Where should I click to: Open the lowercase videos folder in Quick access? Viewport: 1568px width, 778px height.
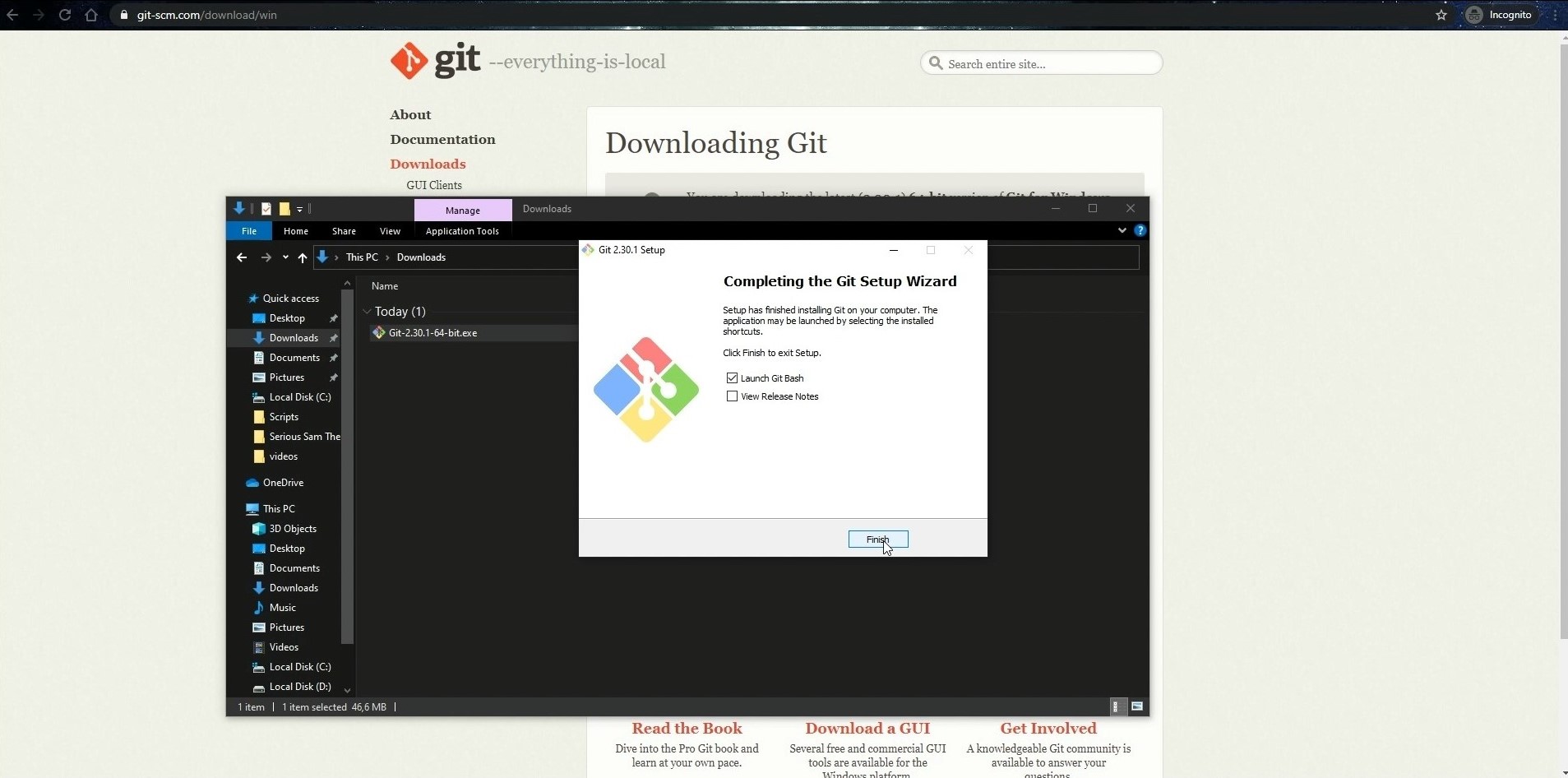pos(284,456)
